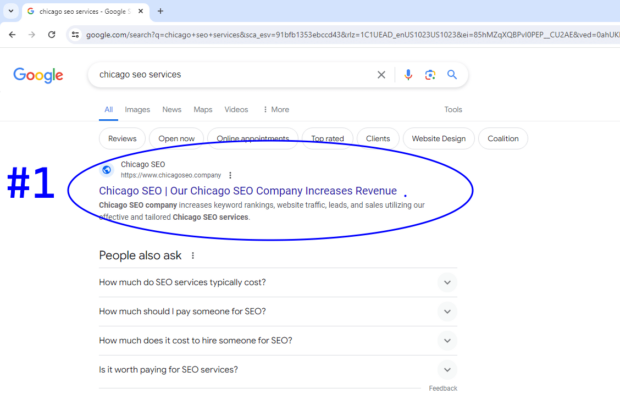Apply the Reviews filter chip
Viewport: 620px width, 400px height.
coord(122,139)
